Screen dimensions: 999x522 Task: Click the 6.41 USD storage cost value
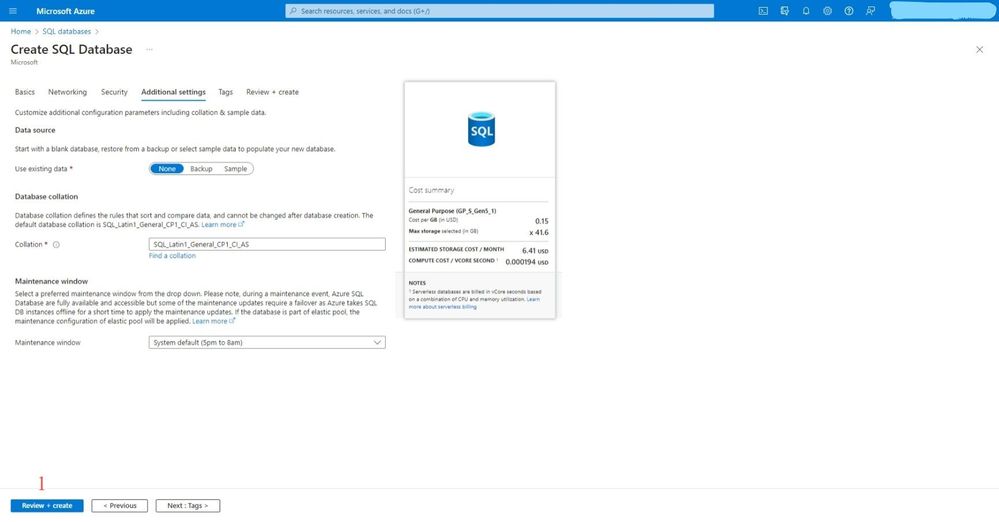pos(535,251)
